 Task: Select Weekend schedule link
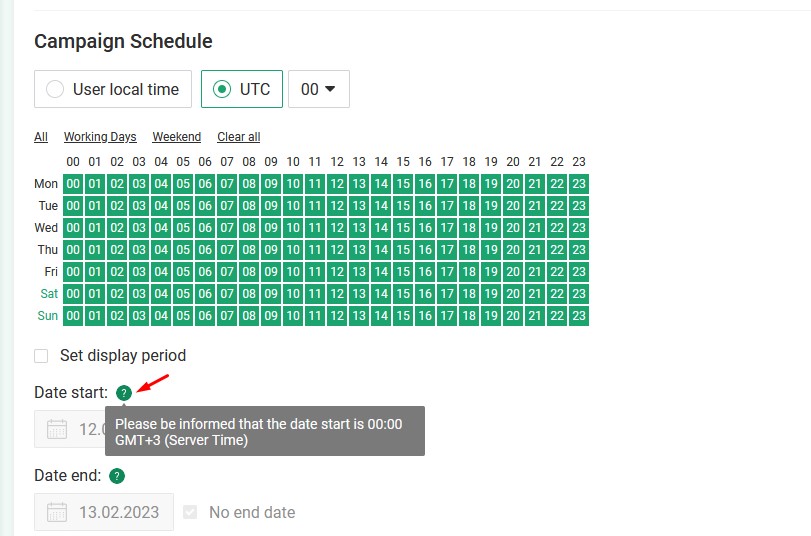176,137
